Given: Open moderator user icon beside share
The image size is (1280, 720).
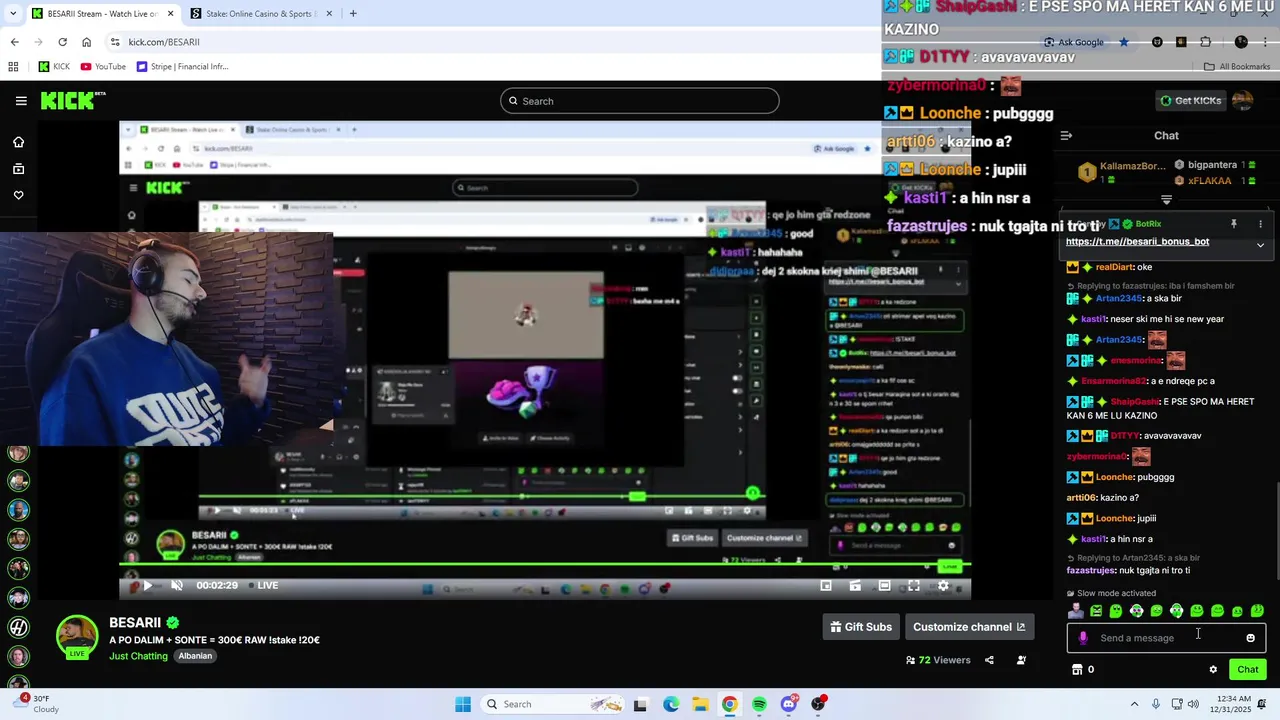Looking at the screenshot, I should coord(1021,660).
